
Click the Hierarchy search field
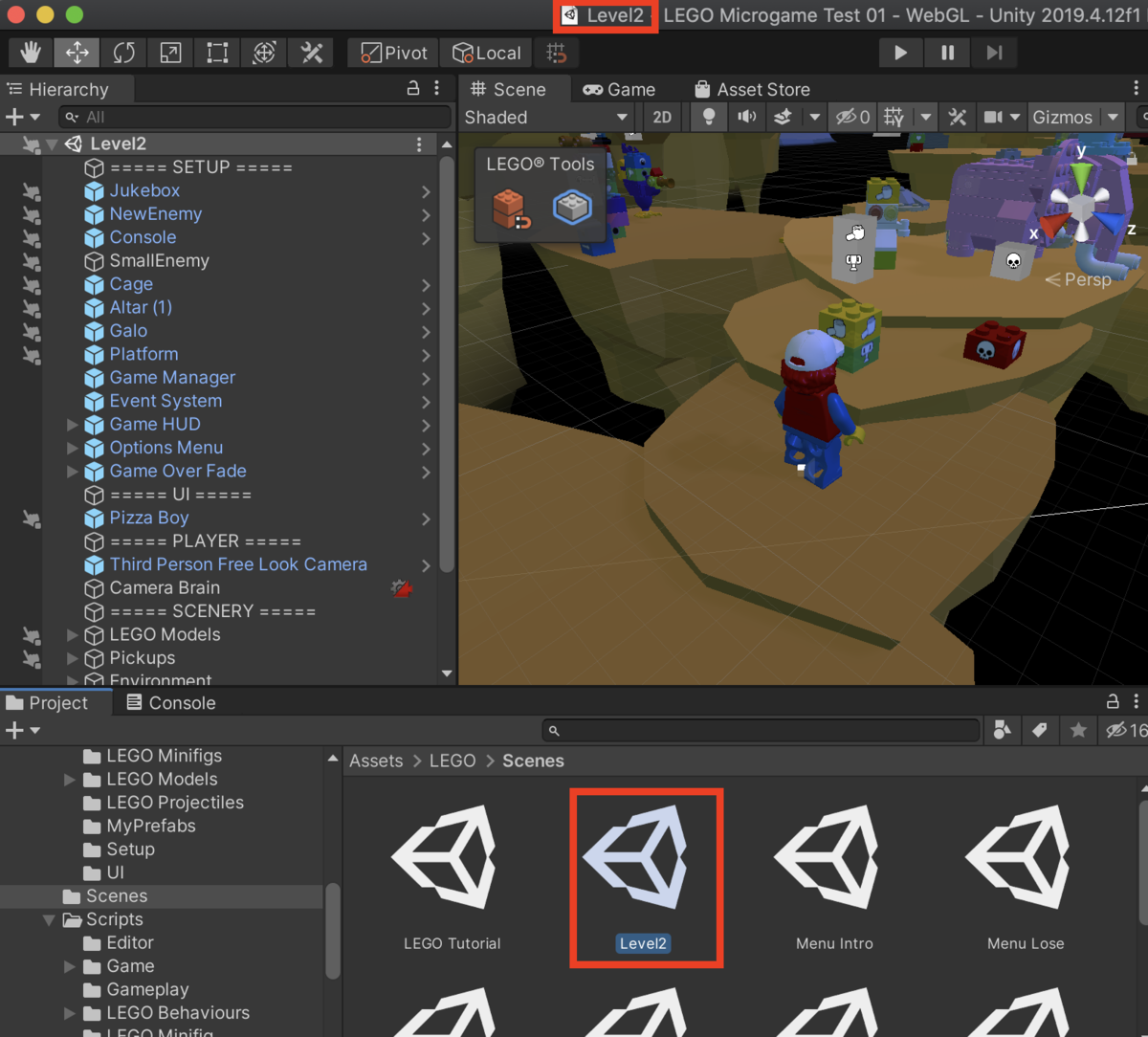point(254,117)
